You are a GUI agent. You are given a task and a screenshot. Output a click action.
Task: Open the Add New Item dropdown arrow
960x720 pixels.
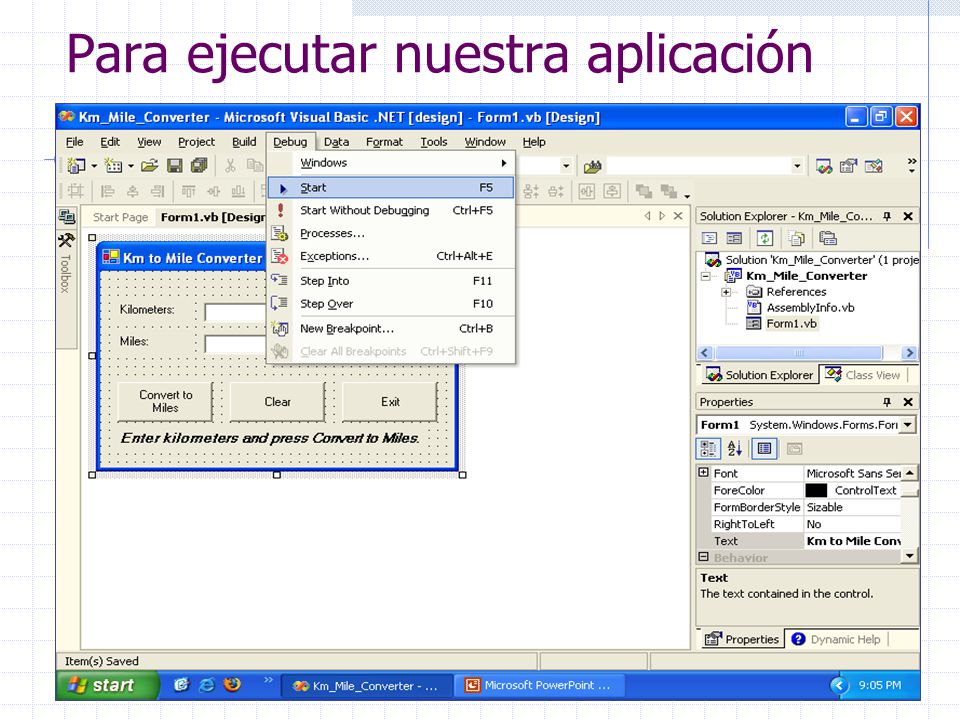131,166
